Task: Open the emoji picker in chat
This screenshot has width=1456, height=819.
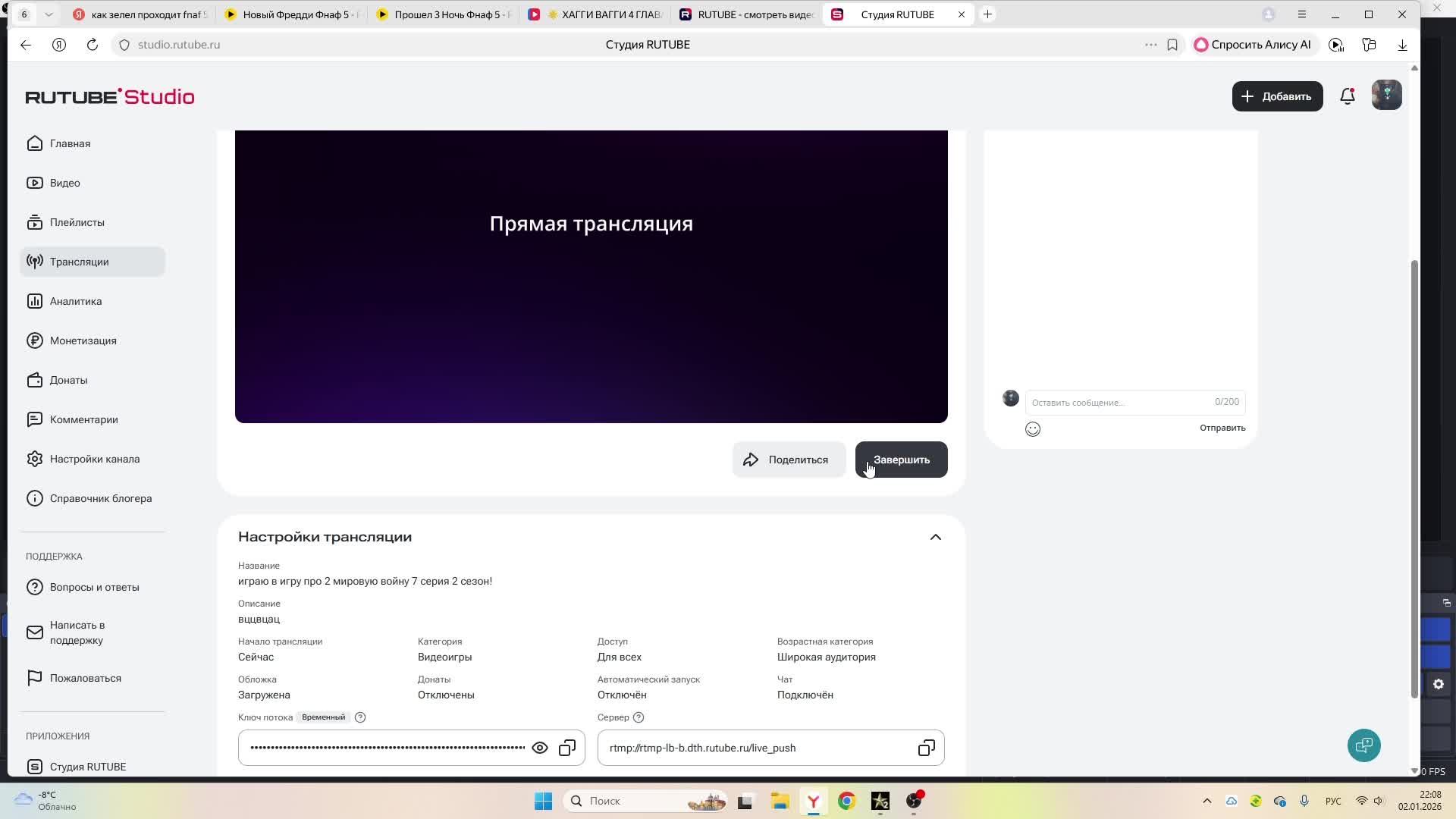Action: tap(1033, 428)
